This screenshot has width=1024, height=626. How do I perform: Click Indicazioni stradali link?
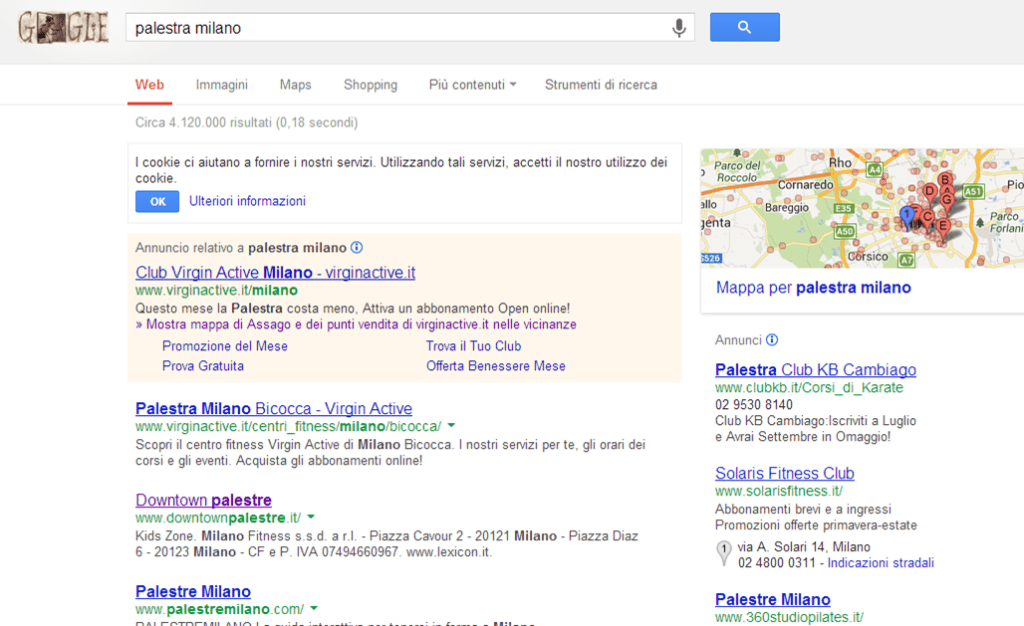(x=880, y=563)
